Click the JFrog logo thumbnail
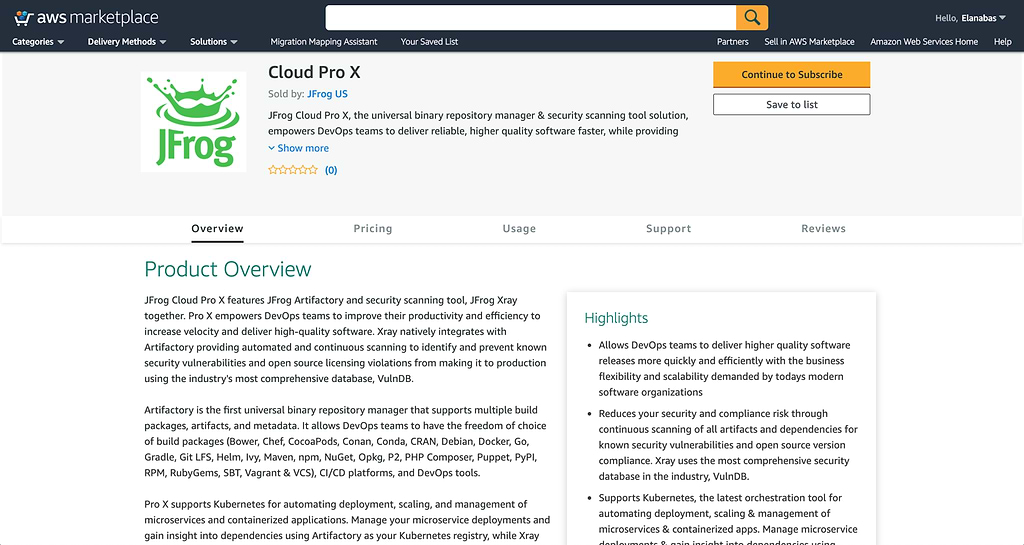Image resolution: width=1024 pixels, height=545 pixels. pyautogui.click(x=193, y=122)
